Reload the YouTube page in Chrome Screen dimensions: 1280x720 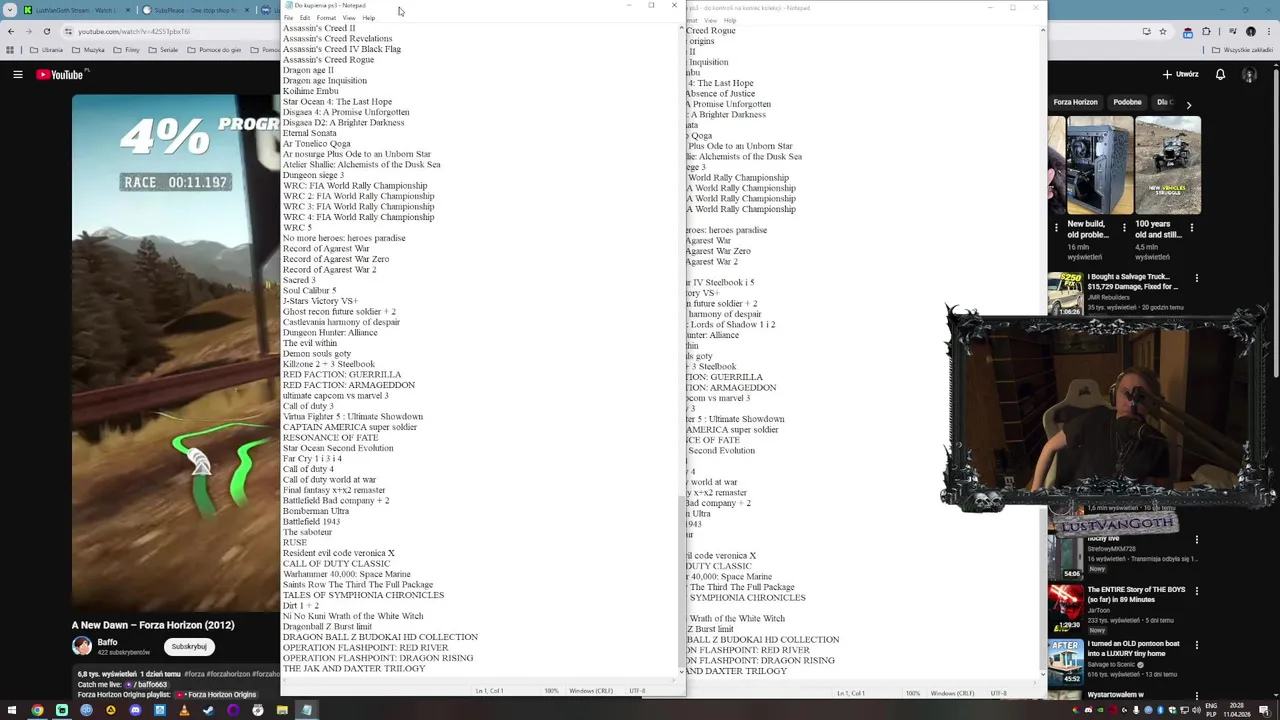(47, 31)
